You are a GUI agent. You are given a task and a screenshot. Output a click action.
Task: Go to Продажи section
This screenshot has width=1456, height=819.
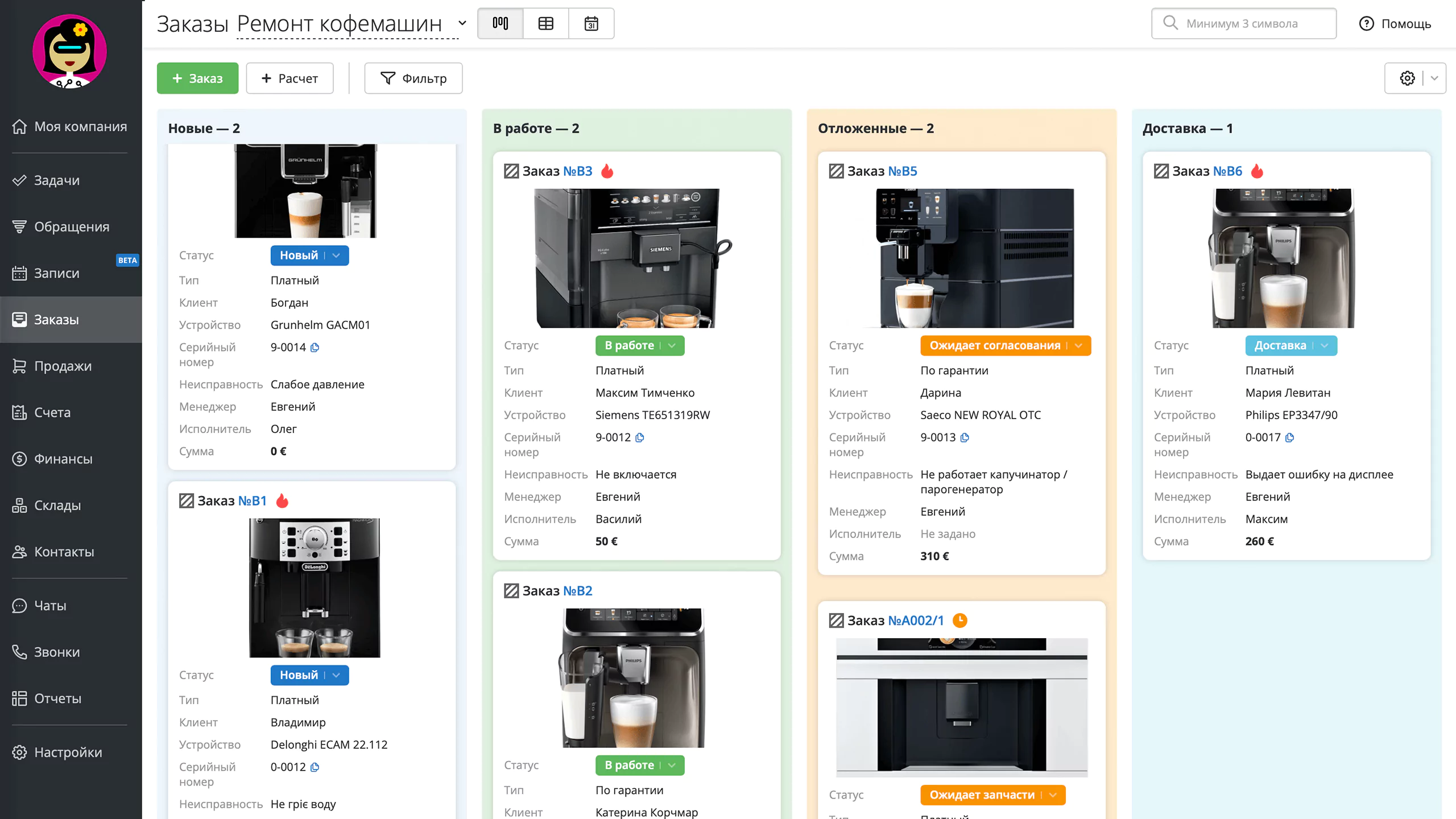click(x=71, y=366)
